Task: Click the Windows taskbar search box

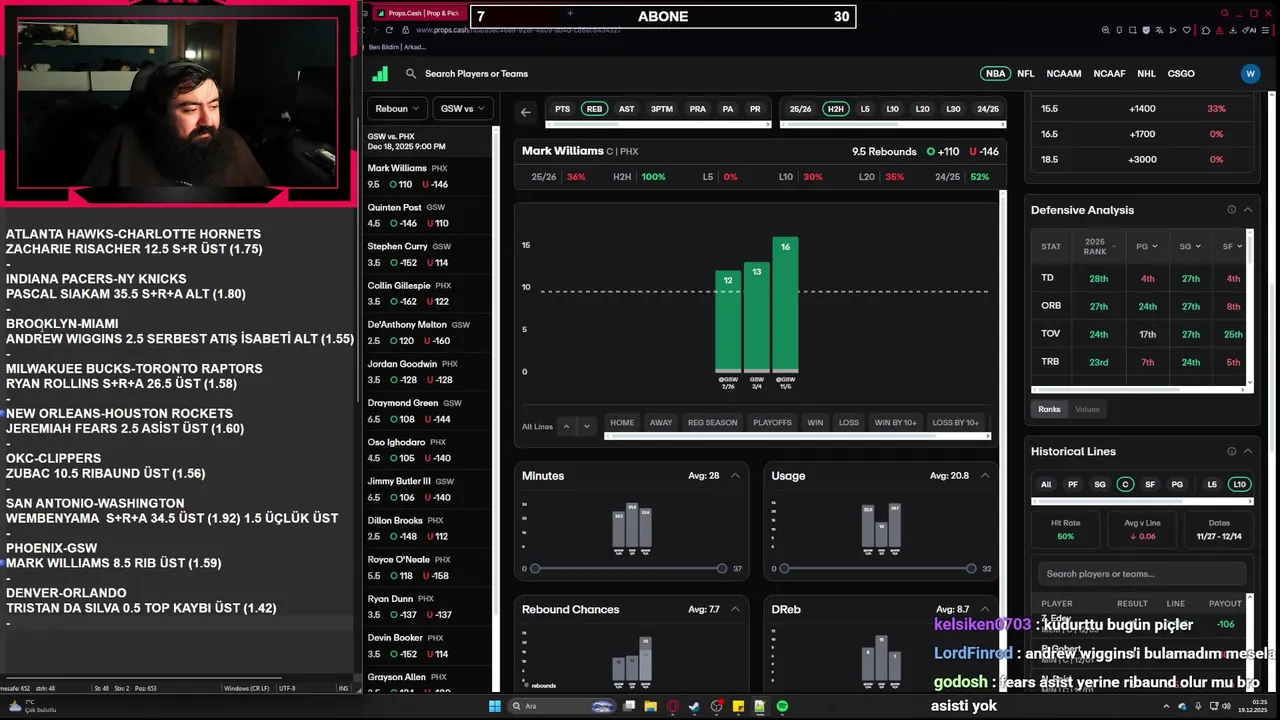Action: click(563, 706)
